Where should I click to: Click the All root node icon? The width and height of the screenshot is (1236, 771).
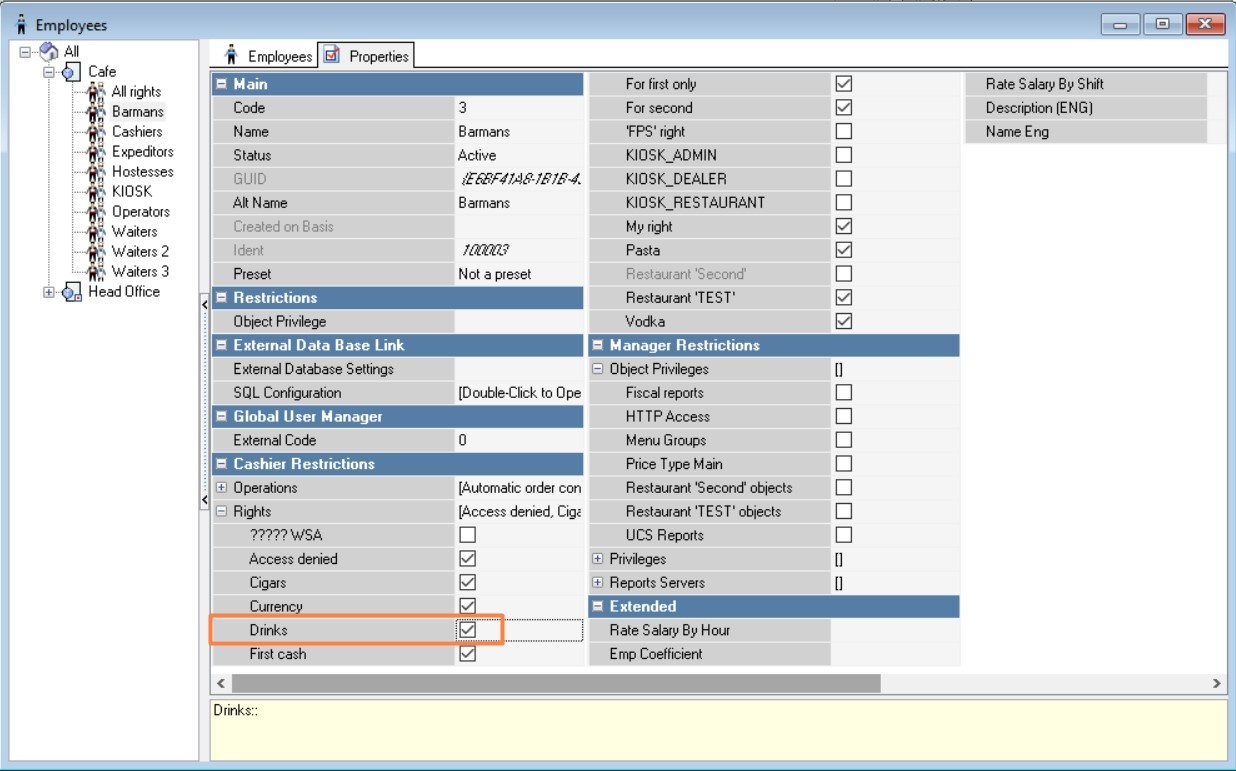coord(49,52)
